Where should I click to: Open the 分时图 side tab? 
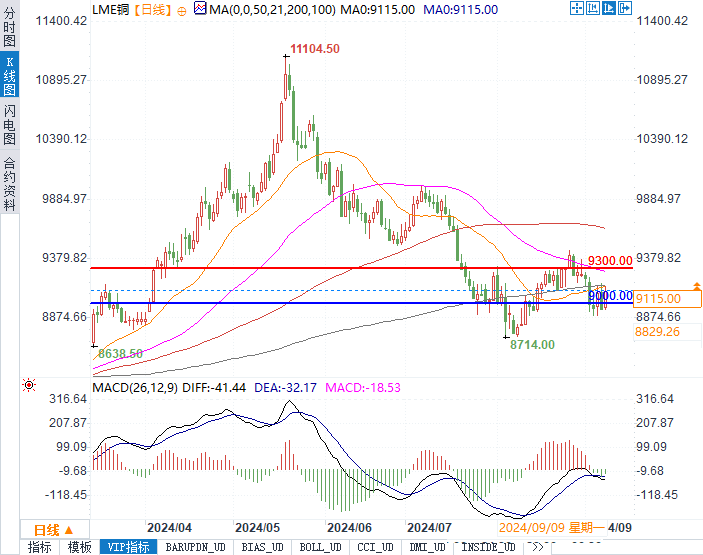tap(9, 27)
